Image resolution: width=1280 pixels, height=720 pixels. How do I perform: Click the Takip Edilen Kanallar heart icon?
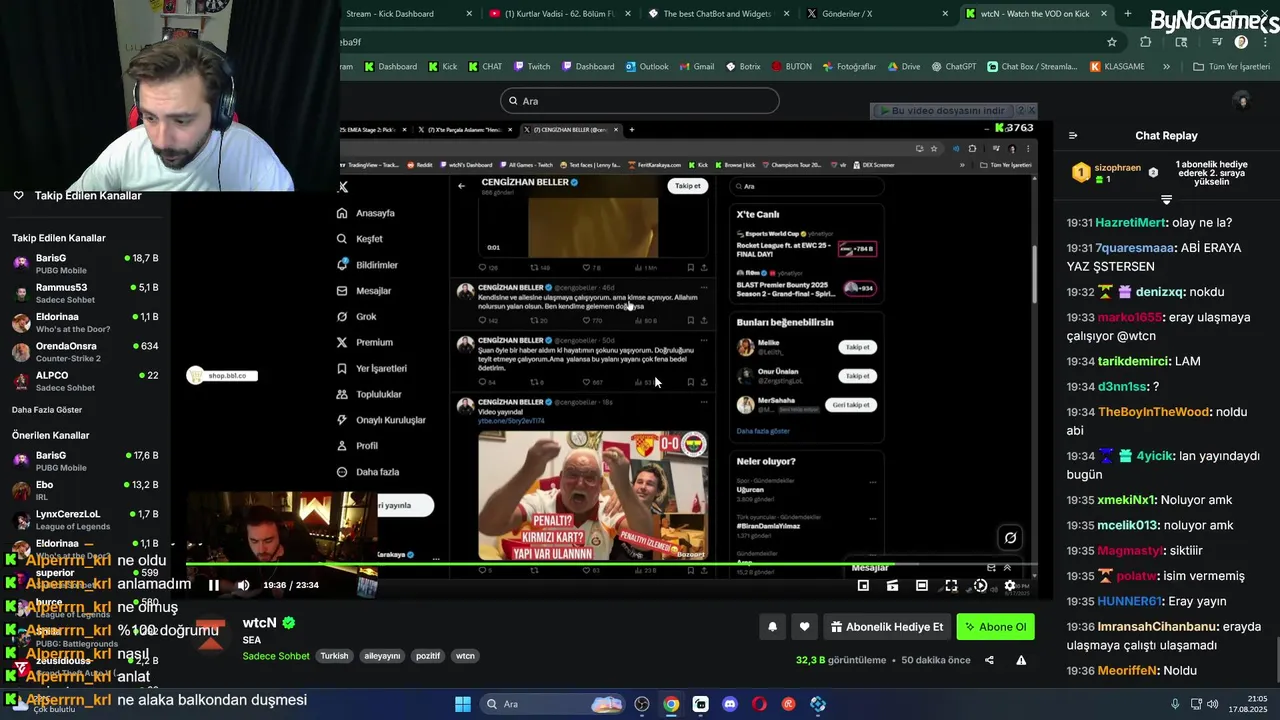(x=18, y=195)
